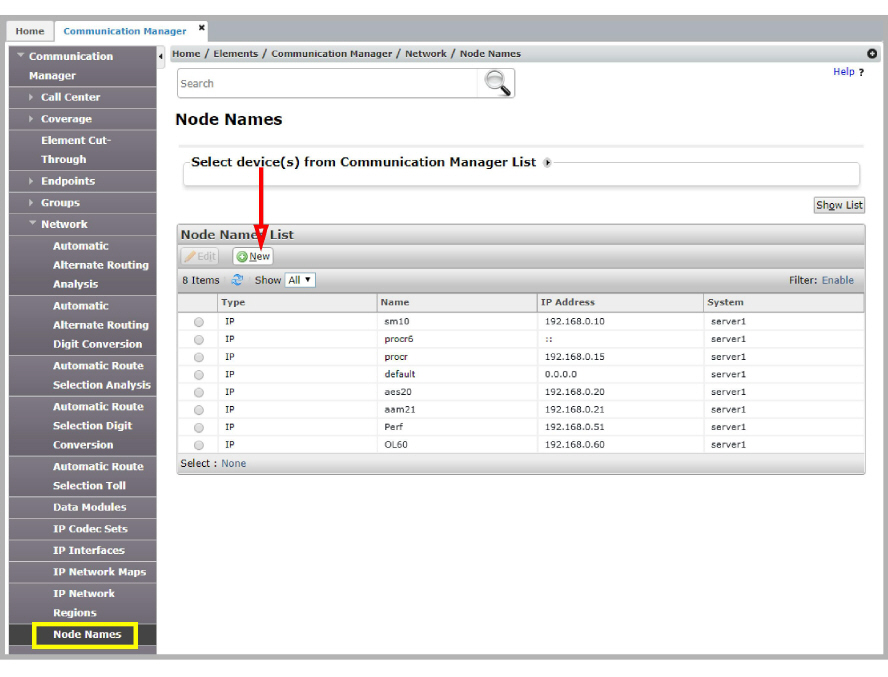
Task: Go to Elements in breadcrumb
Action: (x=236, y=54)
